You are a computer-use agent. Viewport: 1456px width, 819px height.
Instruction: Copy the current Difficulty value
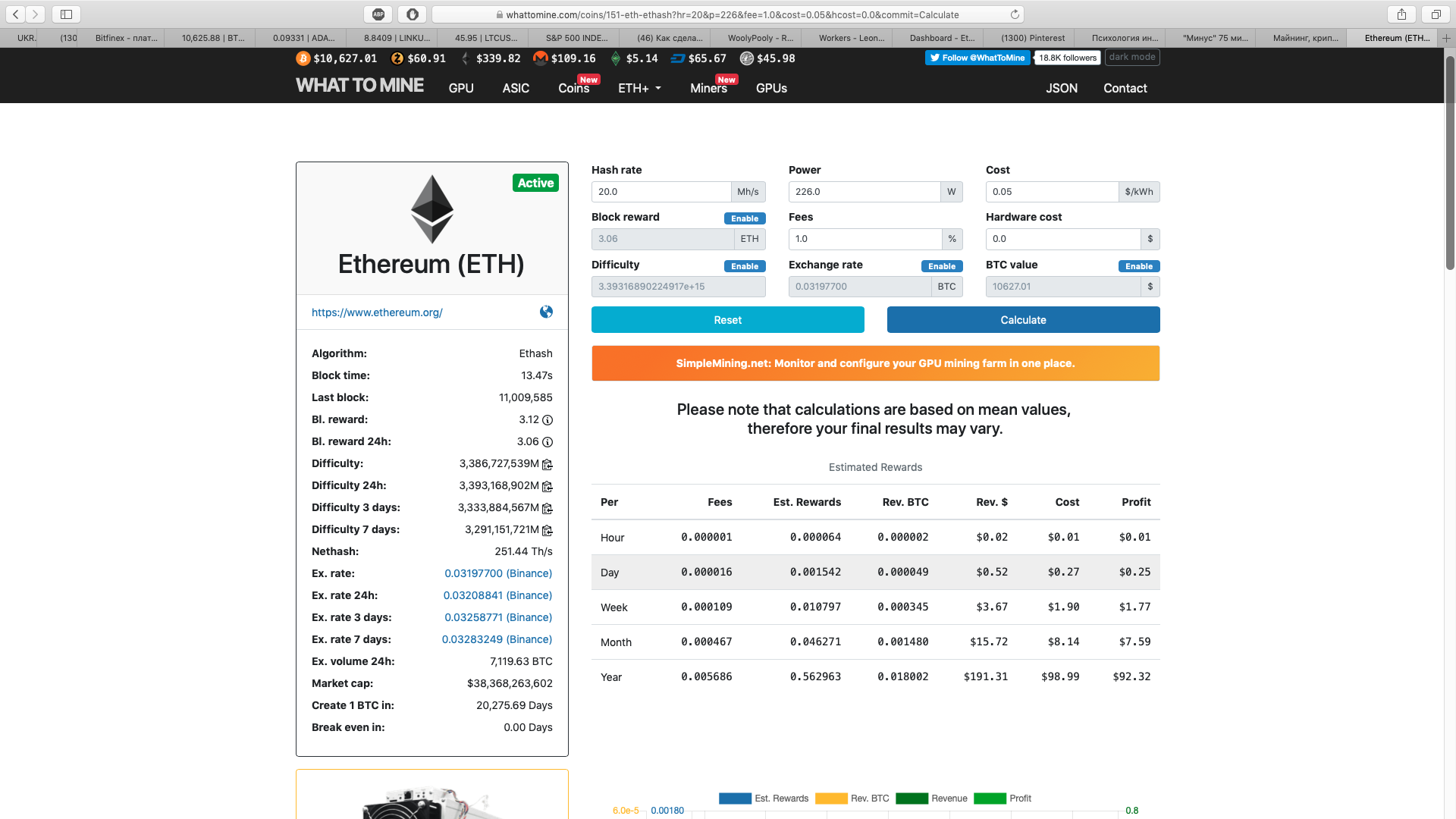(x=548, y=464)
